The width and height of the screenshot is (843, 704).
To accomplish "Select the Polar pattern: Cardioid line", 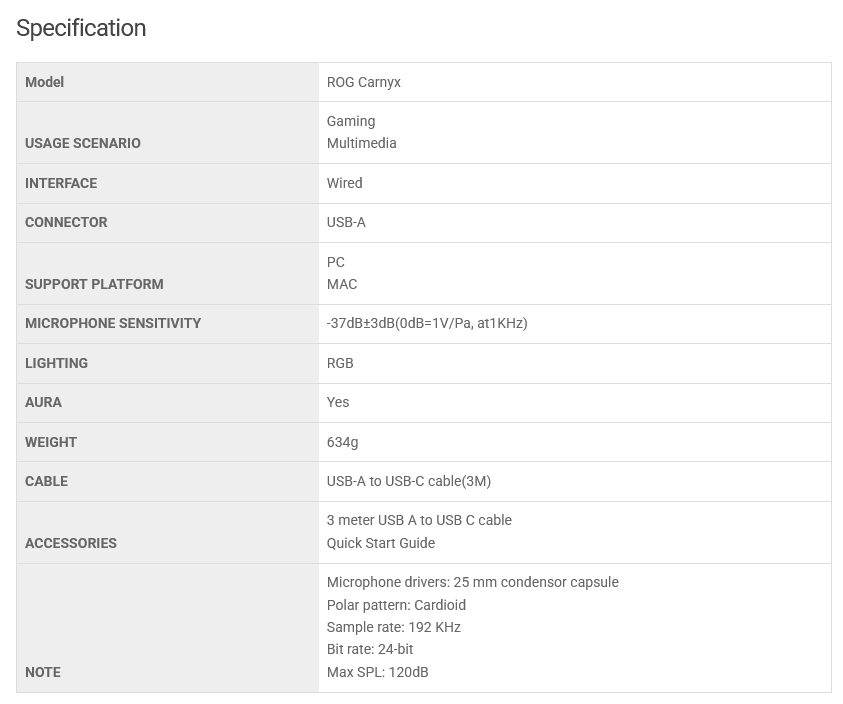I will (396, 605).
